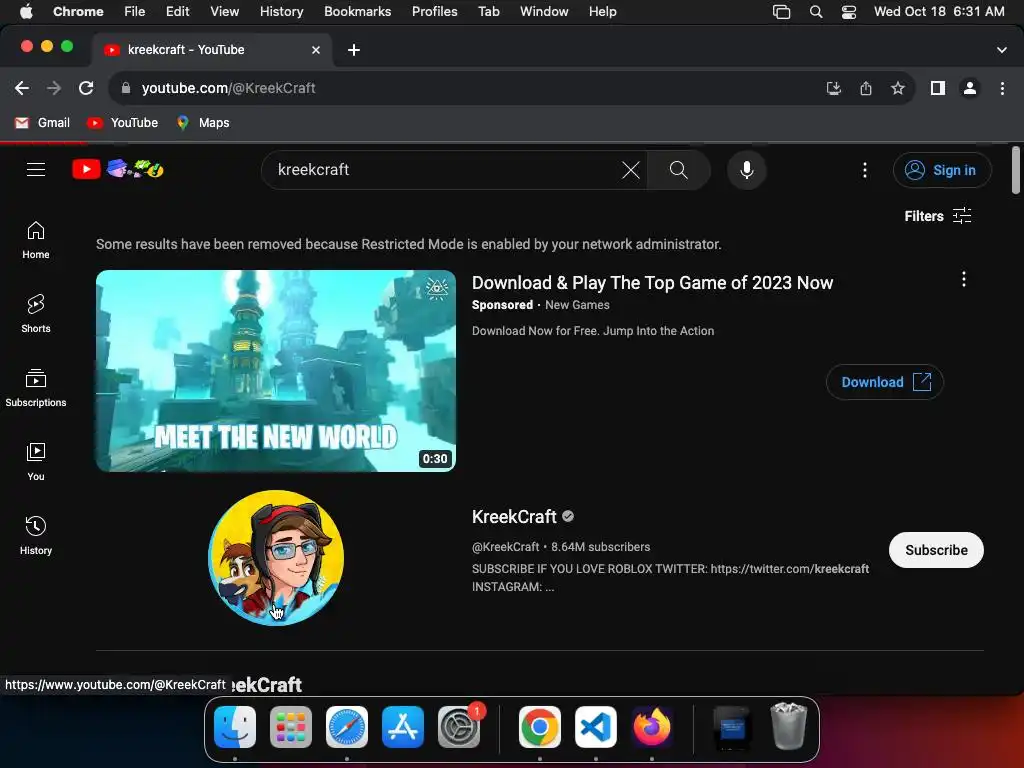Screen dimensions: 1024x768
Task: Open the YouTube bookmark
Action: 123,123
